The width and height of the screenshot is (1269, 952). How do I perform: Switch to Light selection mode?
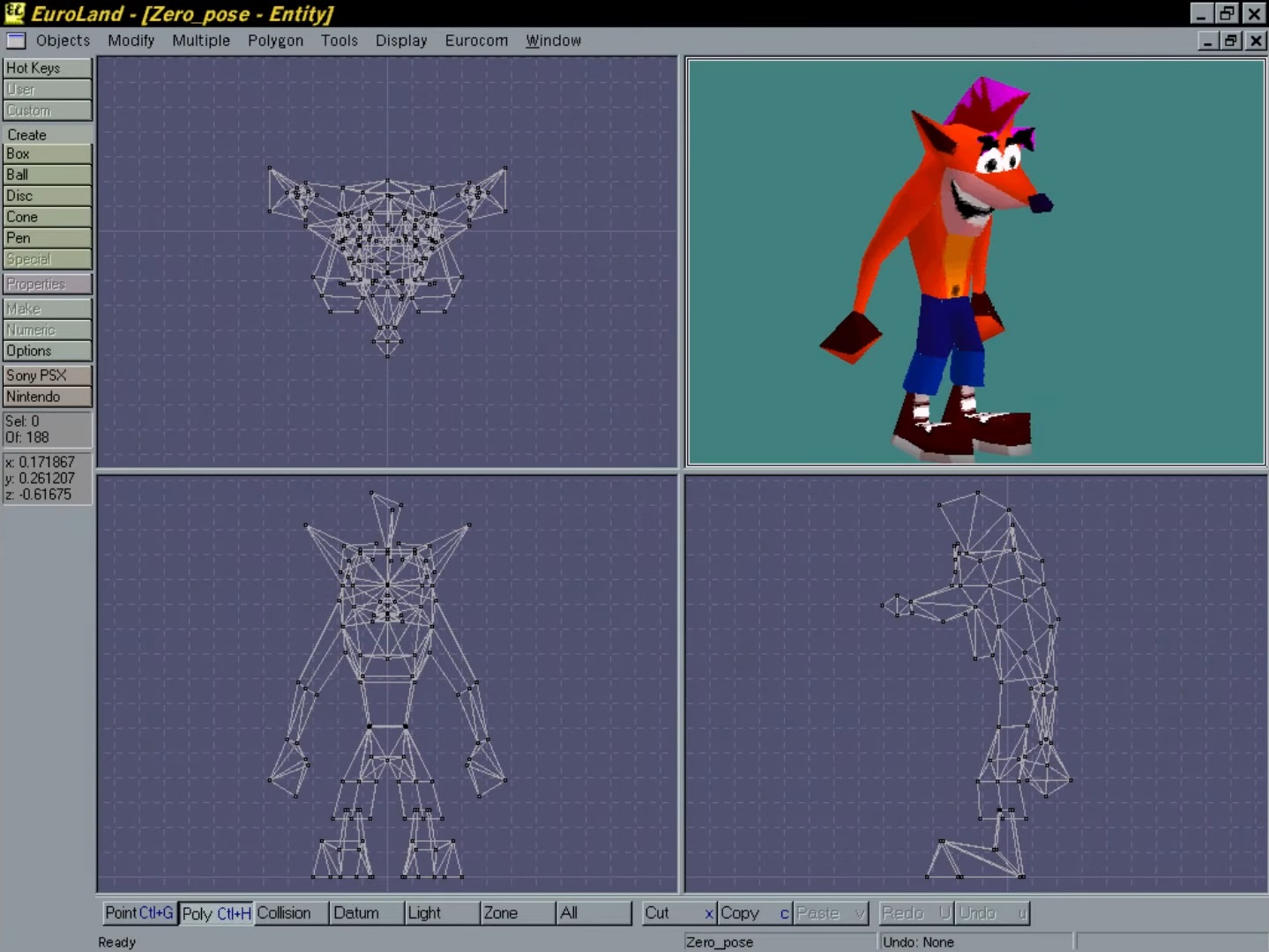[x=442, y=913]
